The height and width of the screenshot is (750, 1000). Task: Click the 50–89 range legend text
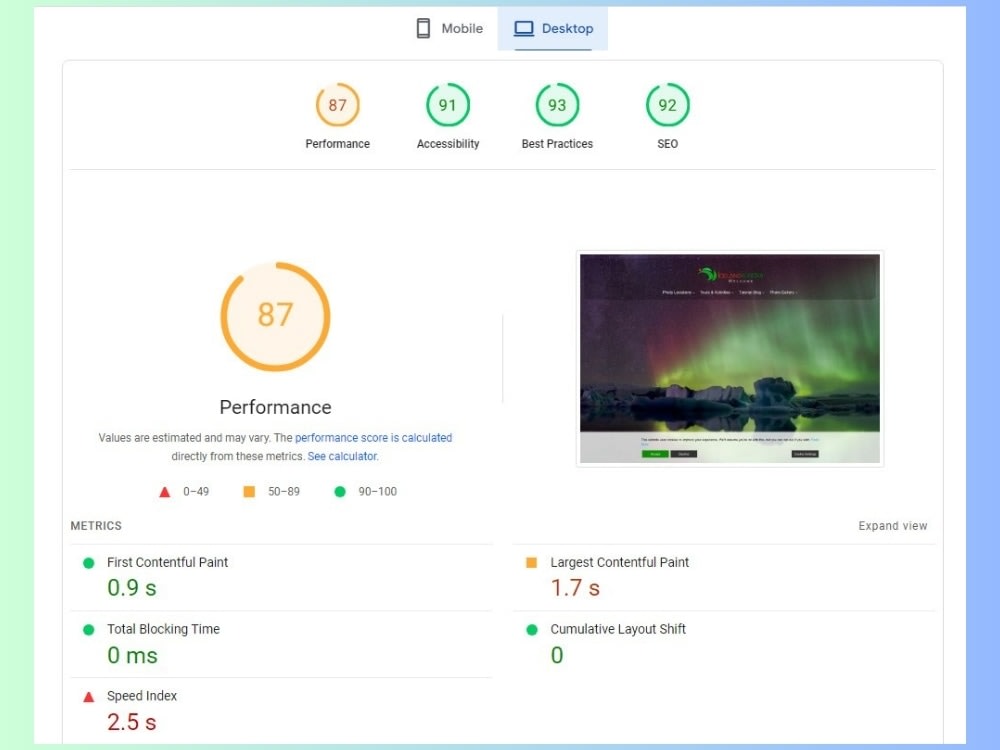(x=284, y=492)
